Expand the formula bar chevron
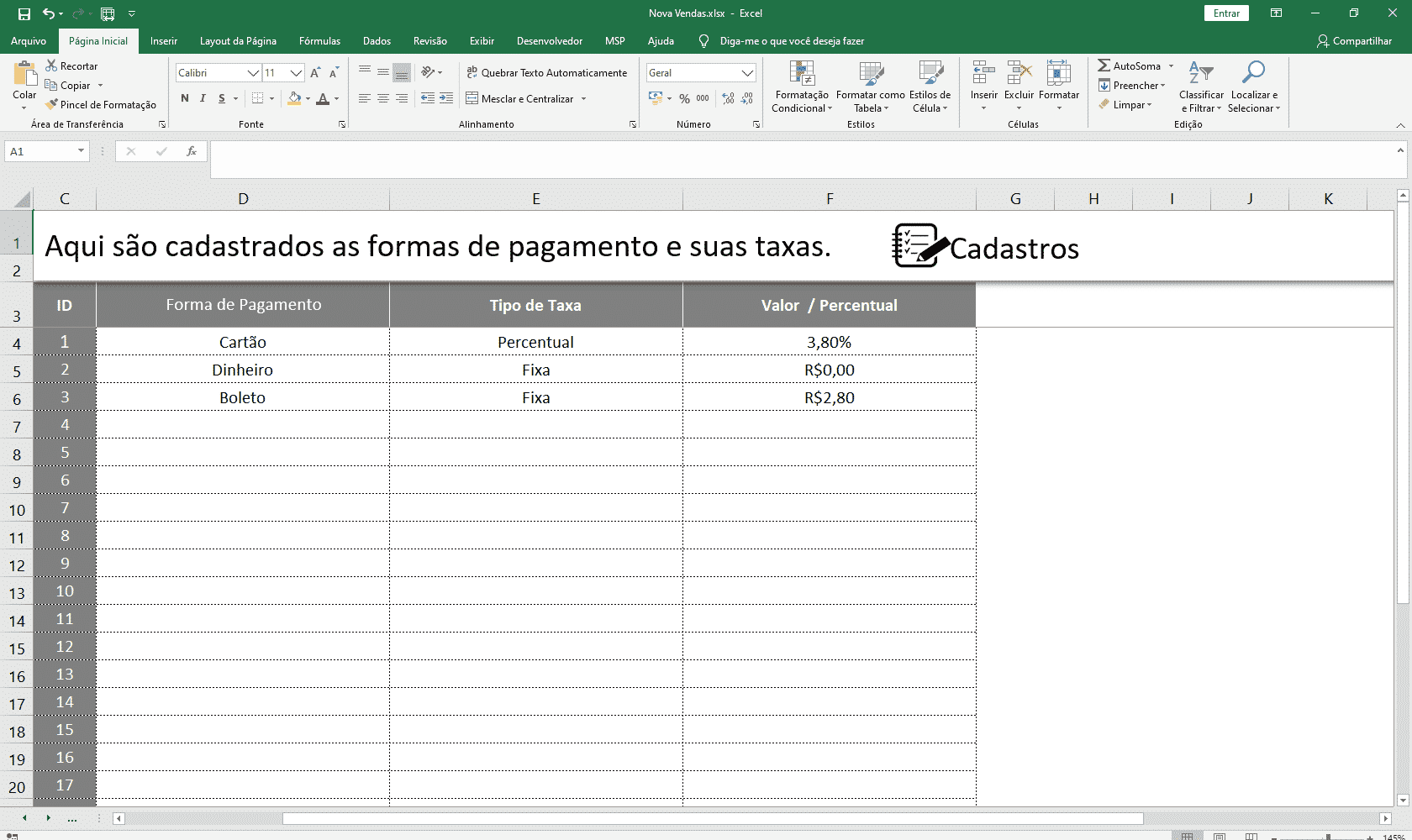1412x840 pixels. click(1400, 150)
